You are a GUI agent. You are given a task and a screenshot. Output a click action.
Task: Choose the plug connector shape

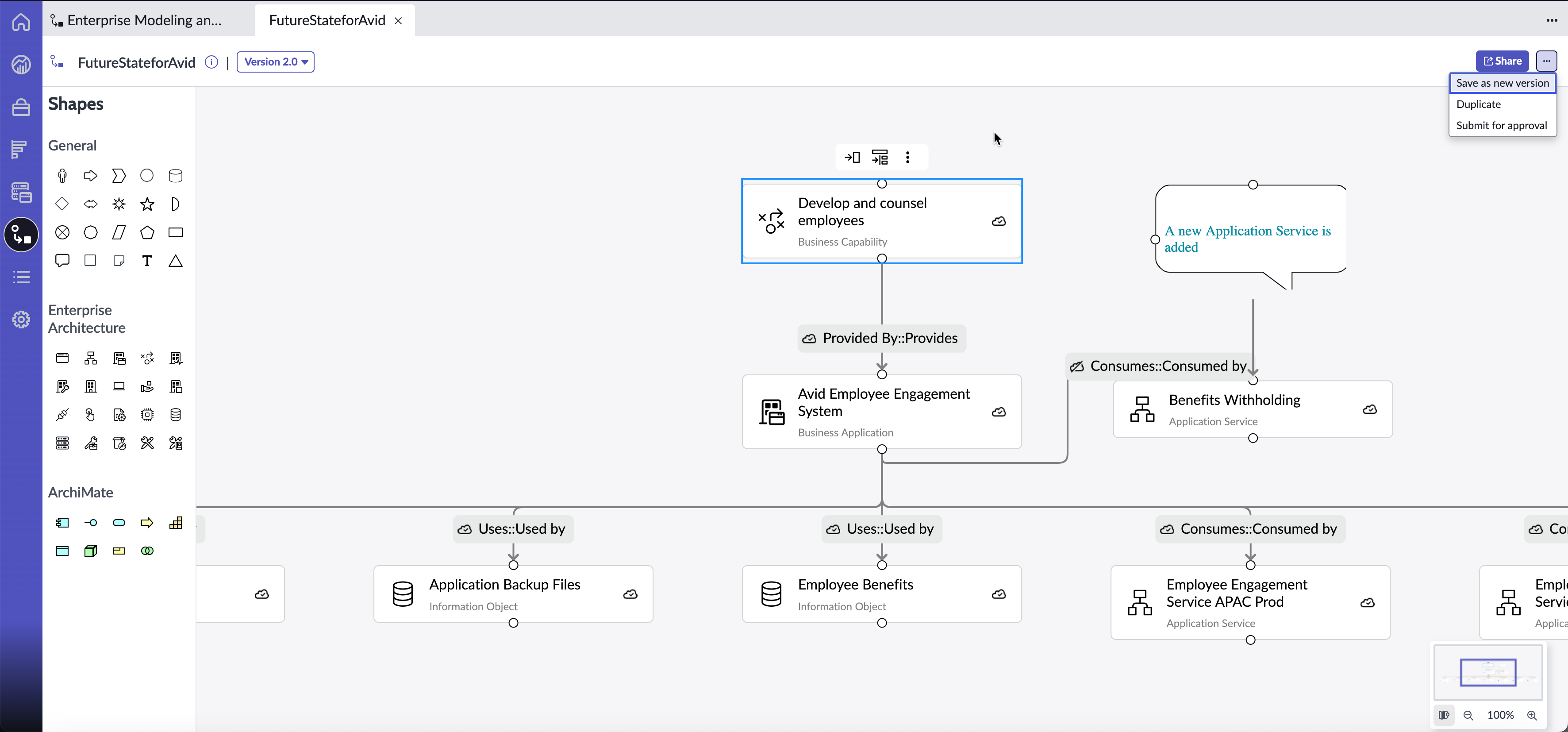[62, 415]
